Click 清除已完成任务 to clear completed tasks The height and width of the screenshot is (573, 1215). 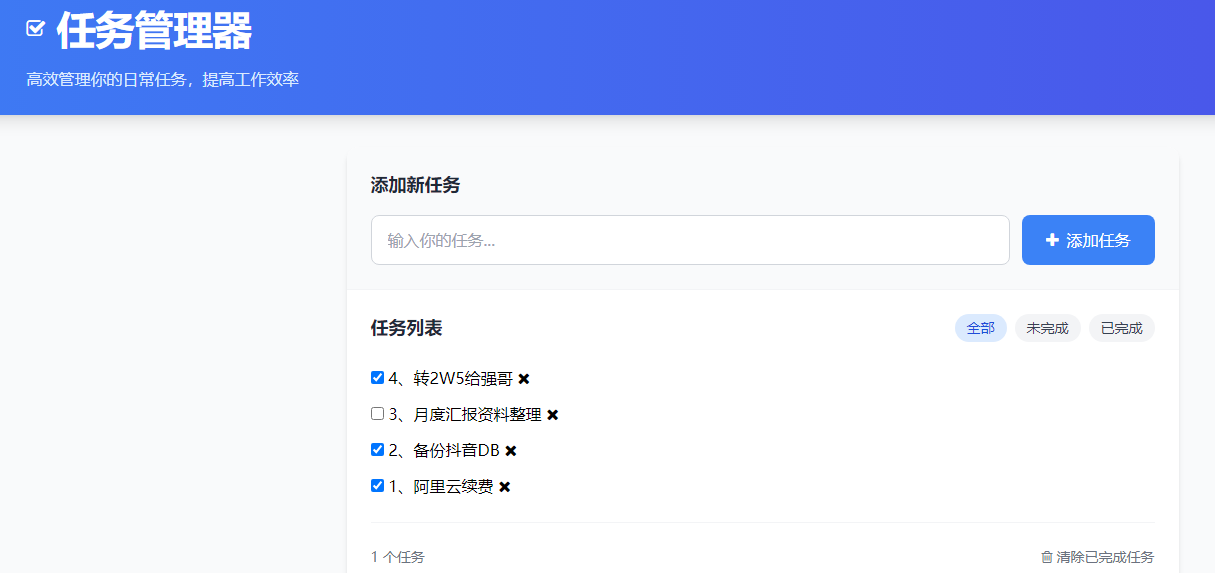[1097, 557]
